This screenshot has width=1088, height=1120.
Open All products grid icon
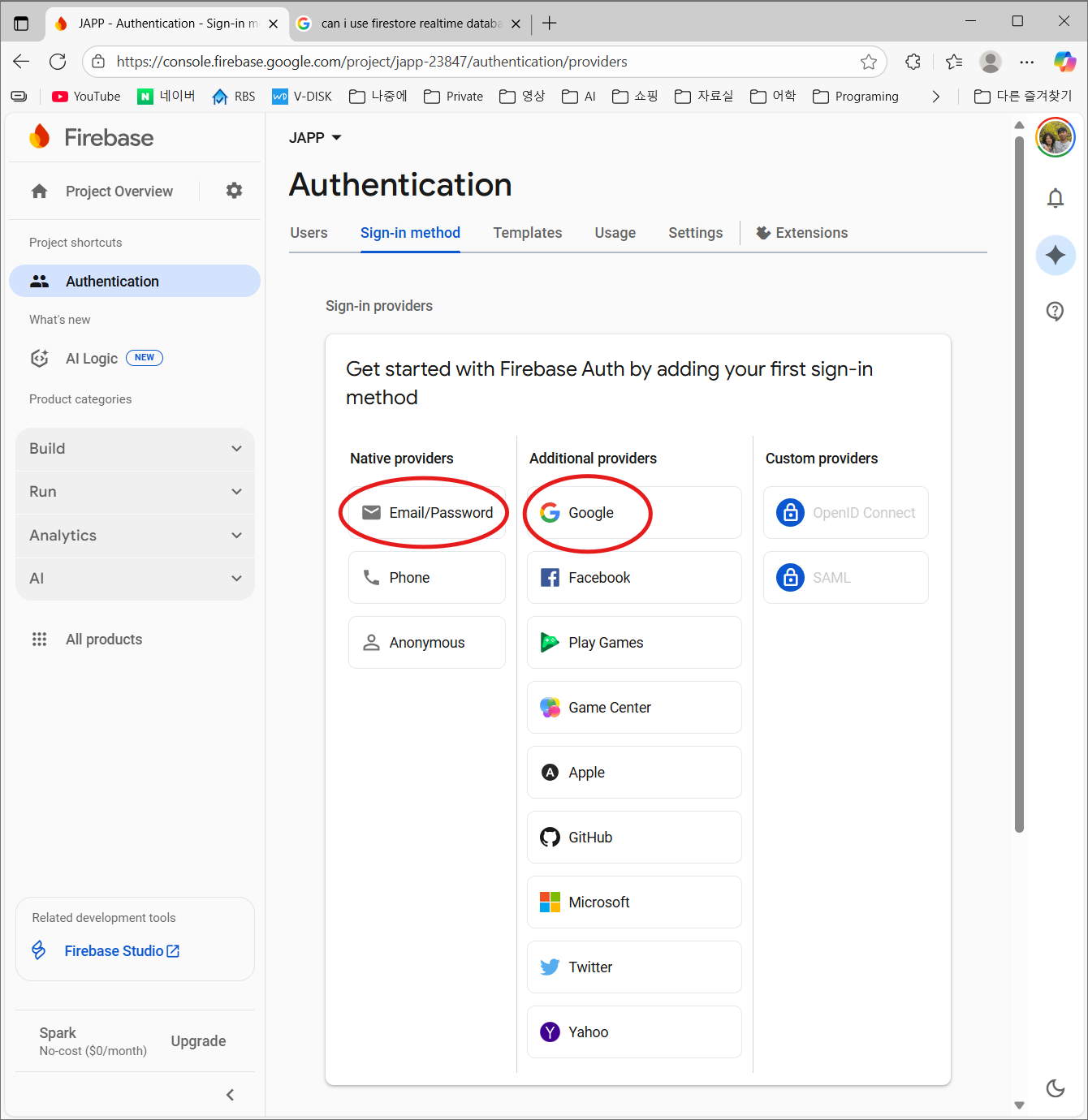point(39,640)
